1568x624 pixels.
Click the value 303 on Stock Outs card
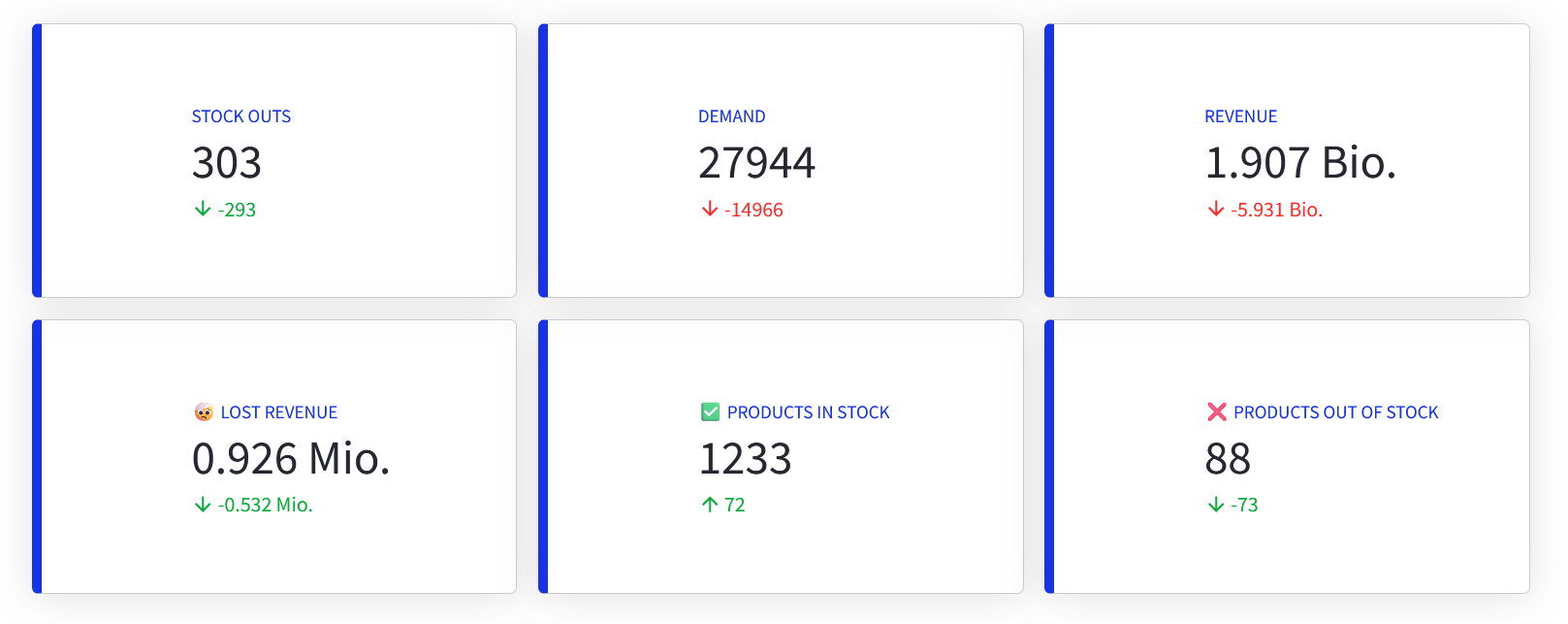pyautogui.click(x=226, y=163)
